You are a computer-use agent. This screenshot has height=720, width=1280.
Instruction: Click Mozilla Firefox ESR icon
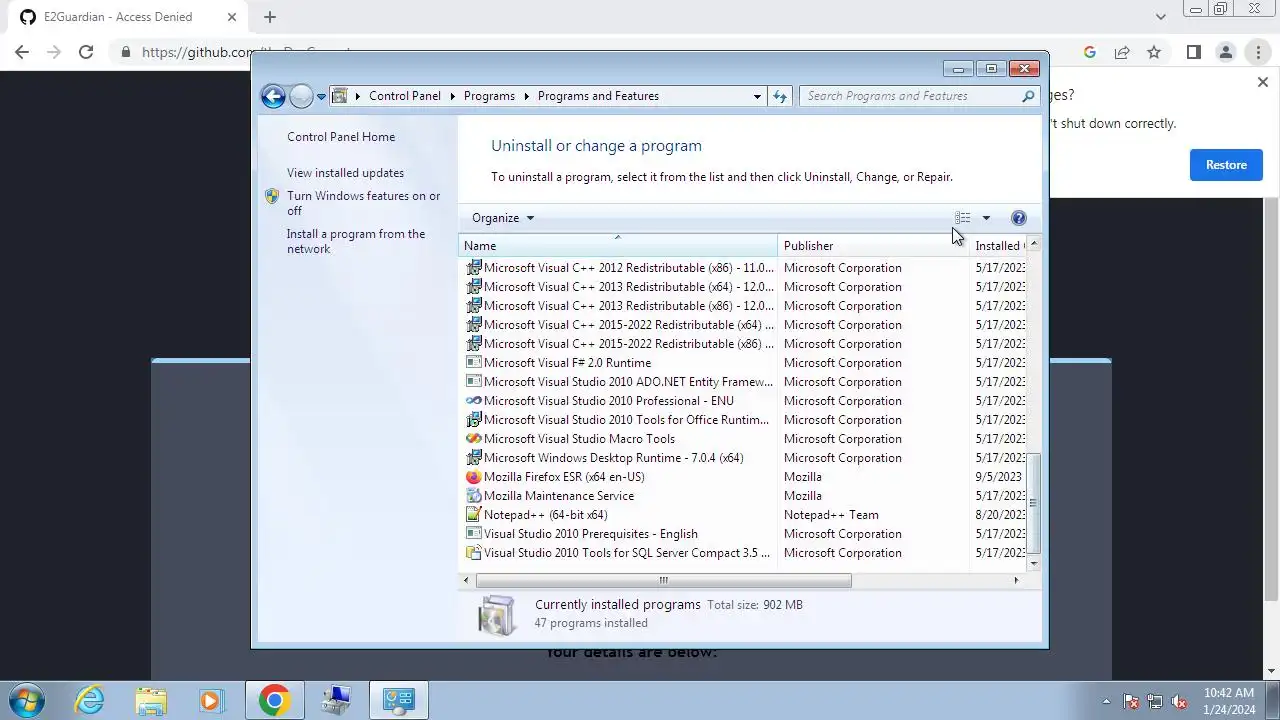coord(474,477)
